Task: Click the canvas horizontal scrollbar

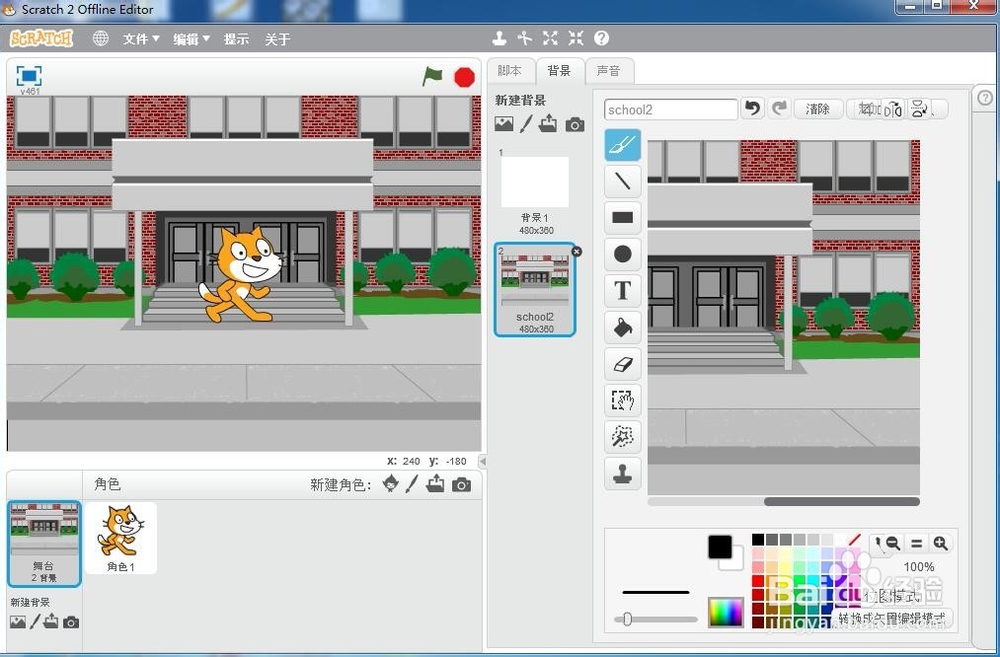Action: (x=842, y=501)
